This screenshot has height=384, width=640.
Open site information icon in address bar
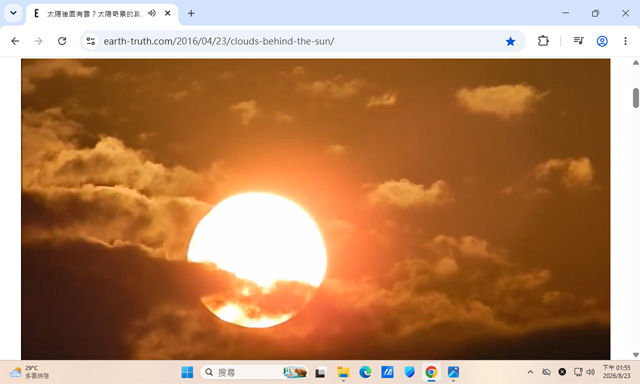point(91,41)
